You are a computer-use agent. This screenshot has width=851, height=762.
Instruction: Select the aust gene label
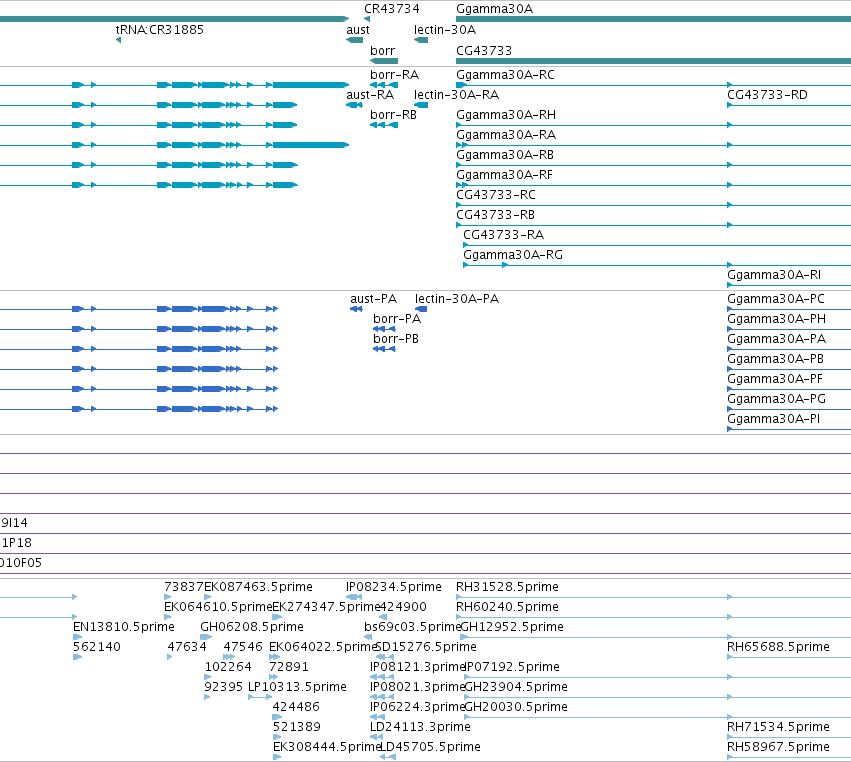(x=358, y=30)
